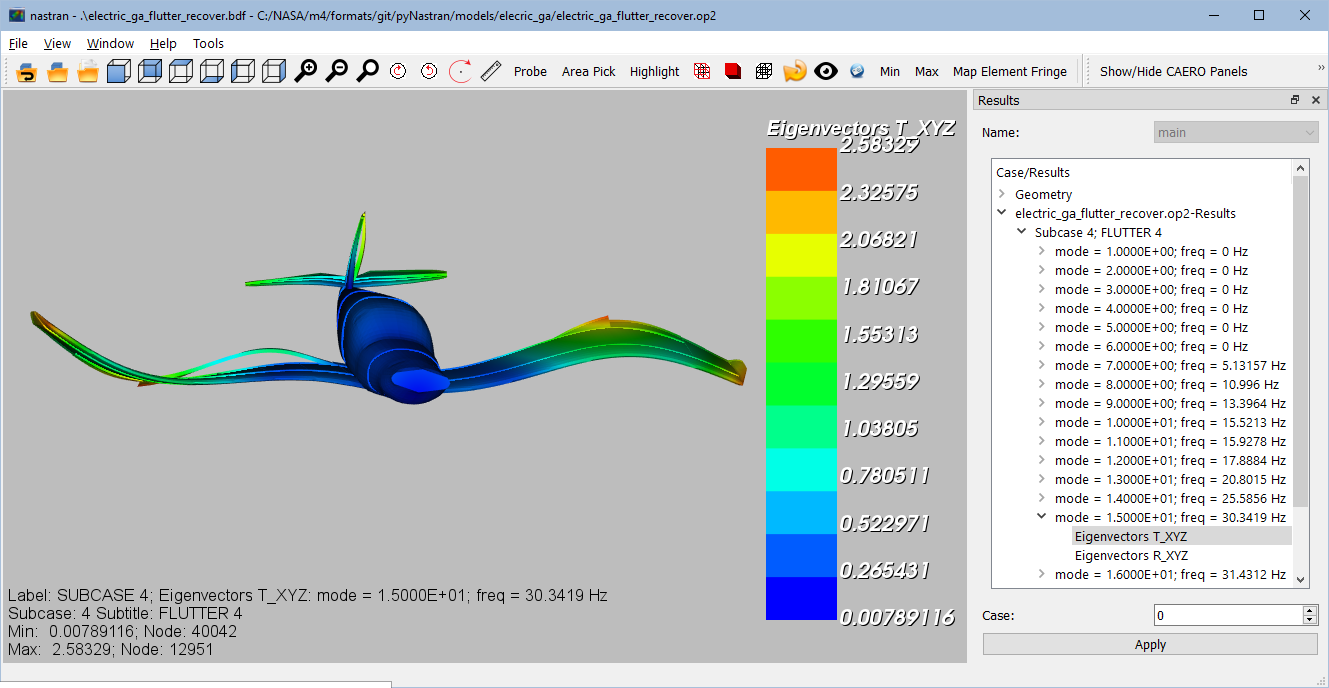The width and height of the screenshot is (1329, 688).
Task: Increment the Case spinner value
Action: coord(1311,610)
